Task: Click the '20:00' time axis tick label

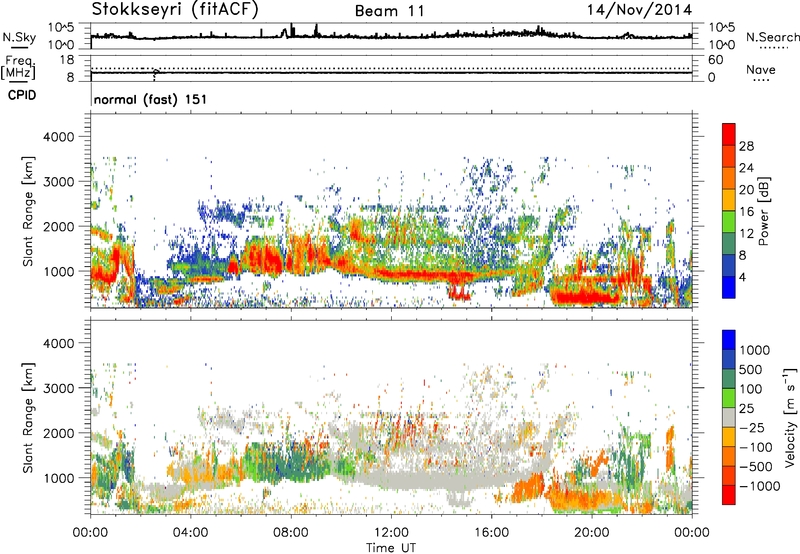Action: pos(591,533)
